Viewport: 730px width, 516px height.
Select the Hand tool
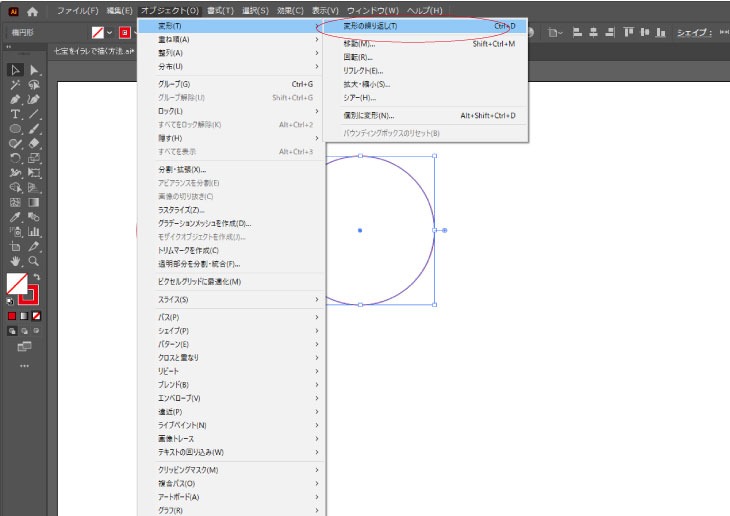pos(15,260)
